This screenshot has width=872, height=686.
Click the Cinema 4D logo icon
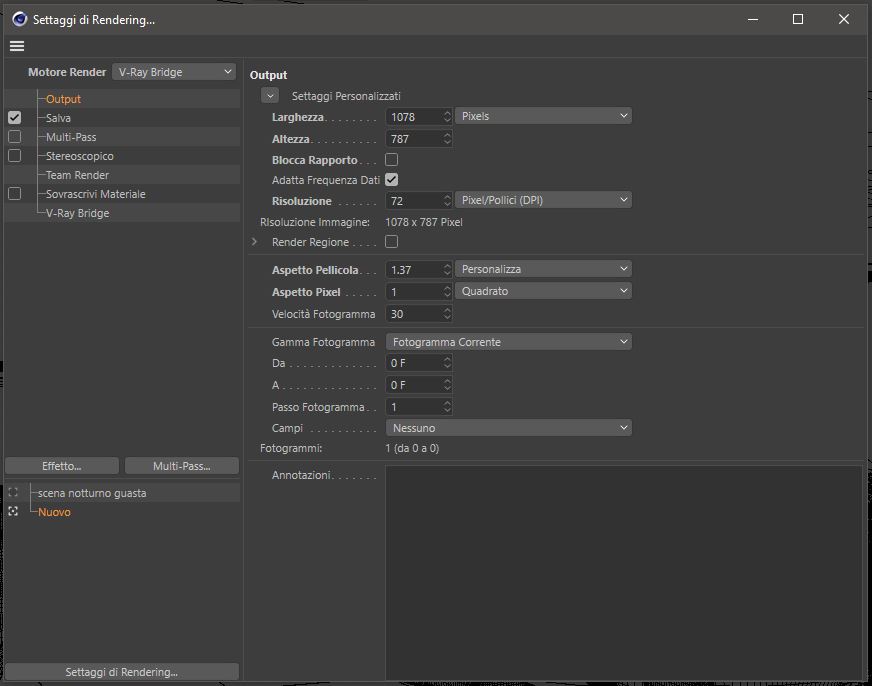tap(19, 19)
